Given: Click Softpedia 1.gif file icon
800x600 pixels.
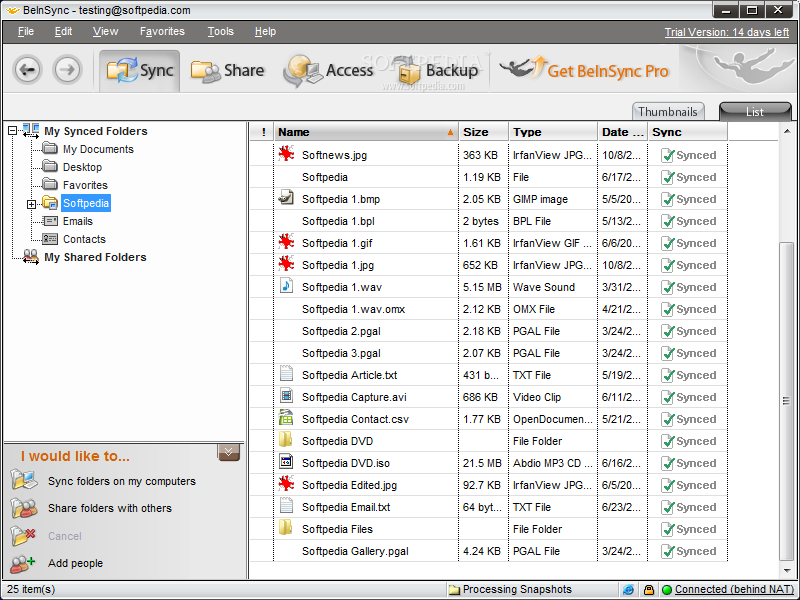Looking at the screenshot, I should pos(286,242).
